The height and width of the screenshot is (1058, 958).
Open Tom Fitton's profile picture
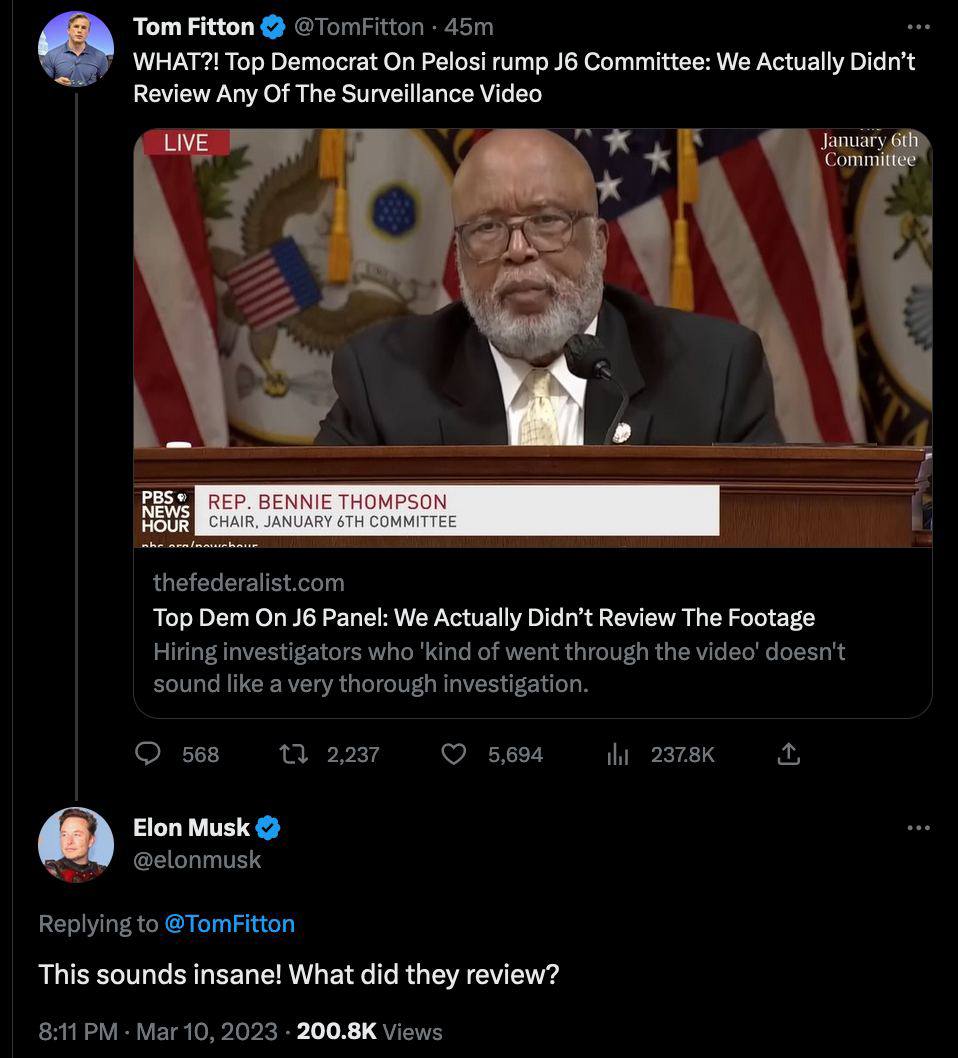75,48
